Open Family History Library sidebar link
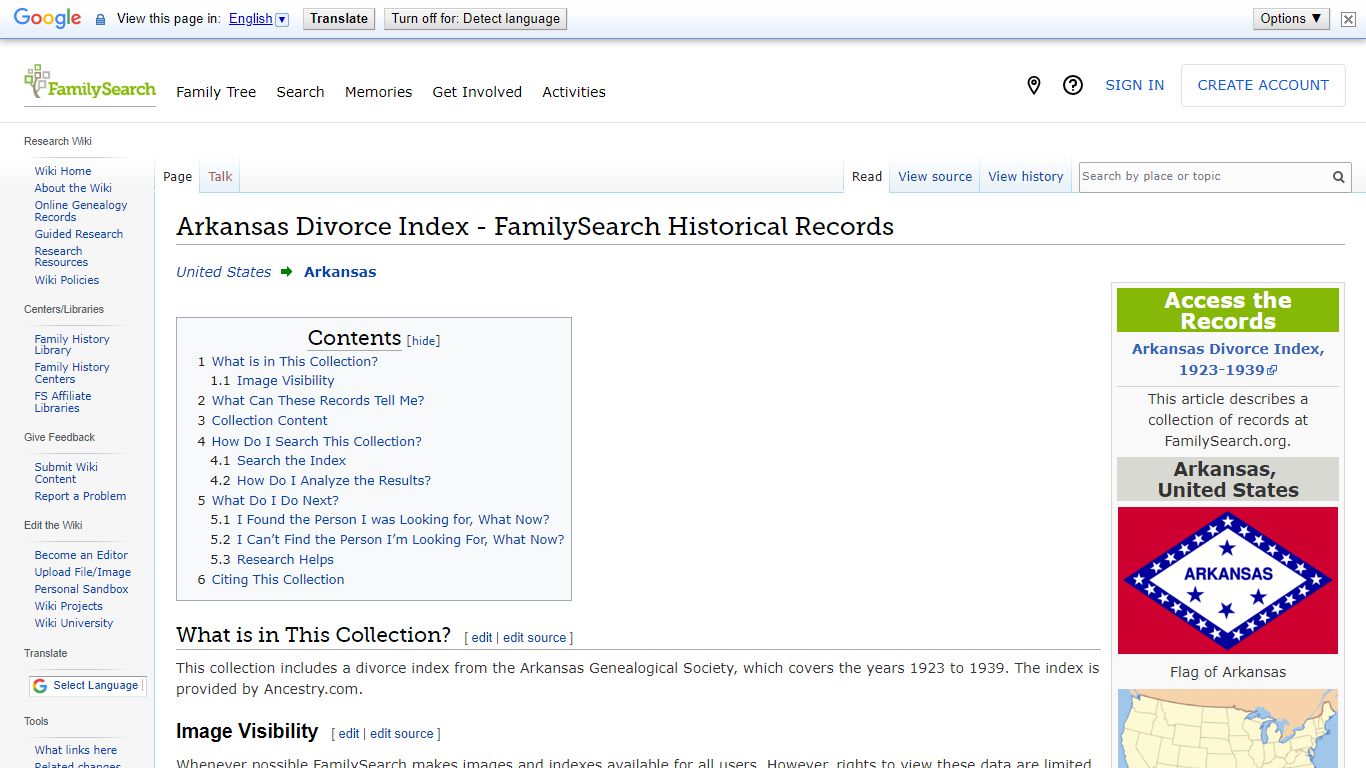The height and width of the screenshot is (768, 1366). pos(72,345)
